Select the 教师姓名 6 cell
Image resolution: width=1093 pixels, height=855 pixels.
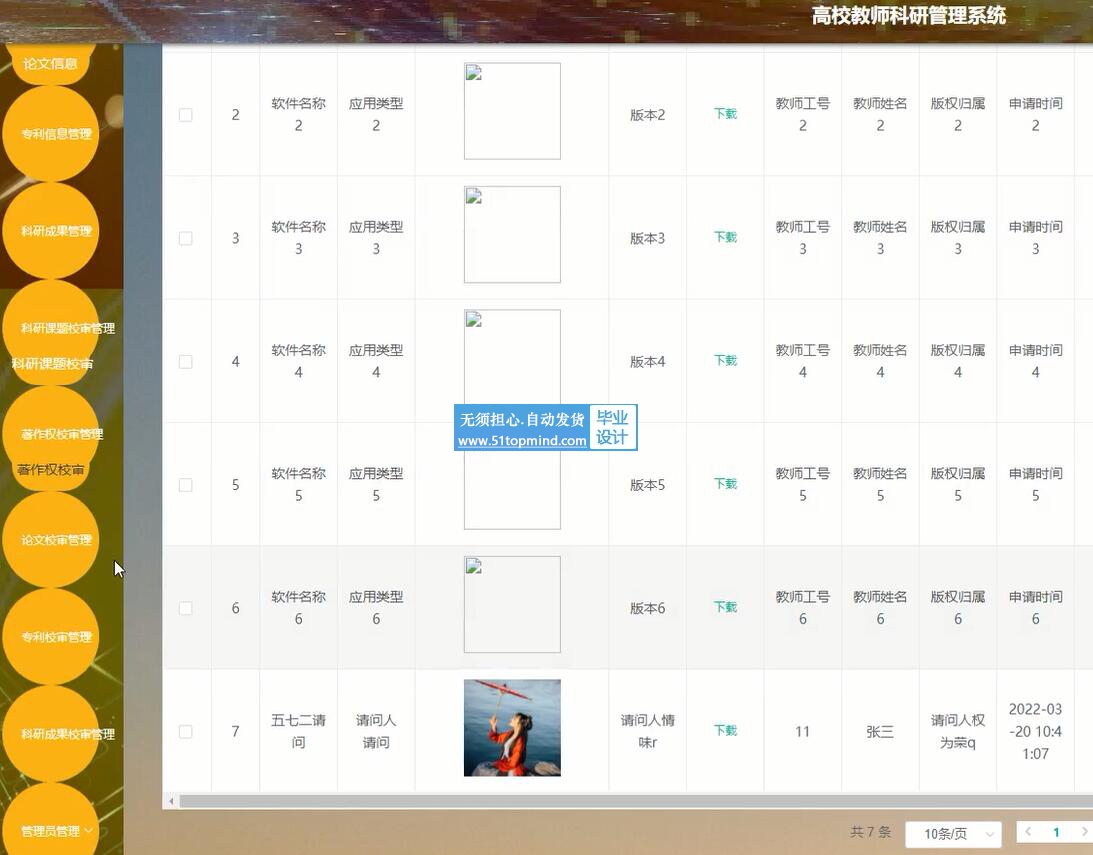tap(880, 608)
